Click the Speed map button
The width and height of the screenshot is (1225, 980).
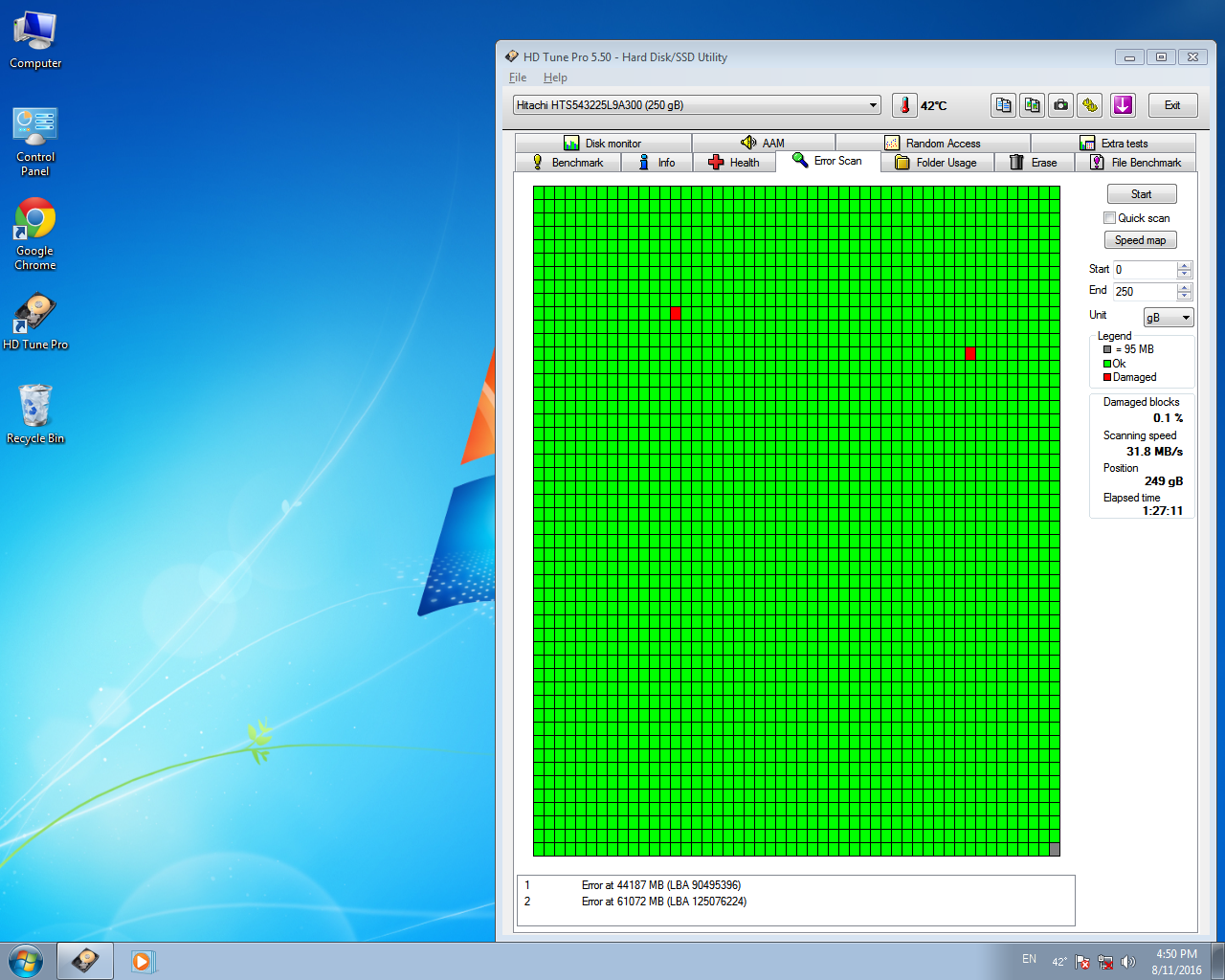tap(1140, 240)
